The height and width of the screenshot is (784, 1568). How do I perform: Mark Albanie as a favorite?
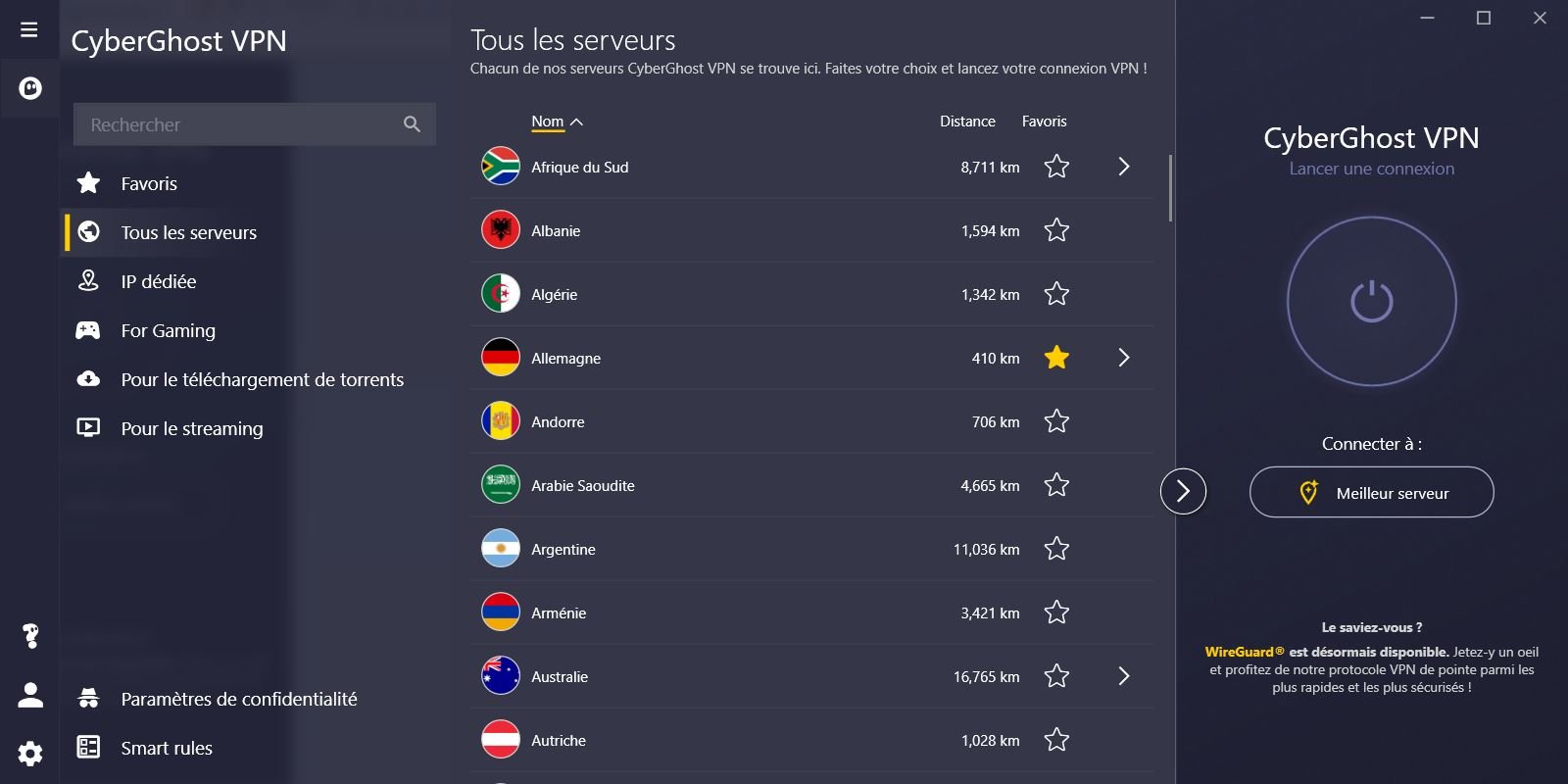pos(1056,230)
